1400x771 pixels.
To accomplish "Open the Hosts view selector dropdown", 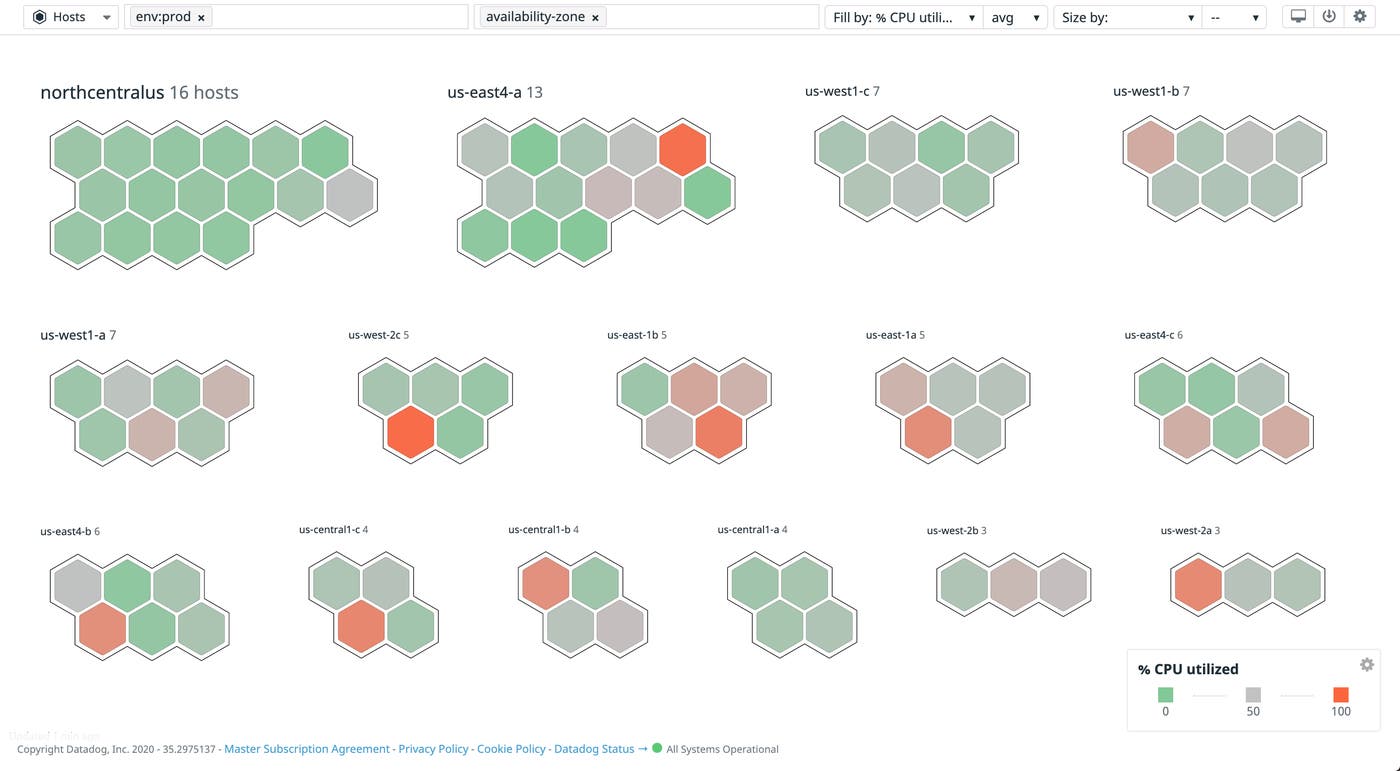I will pos(106,16).
